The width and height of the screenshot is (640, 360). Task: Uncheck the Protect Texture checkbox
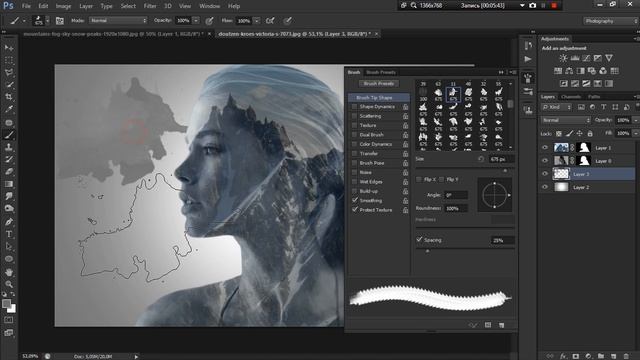[x=354, y=210]
